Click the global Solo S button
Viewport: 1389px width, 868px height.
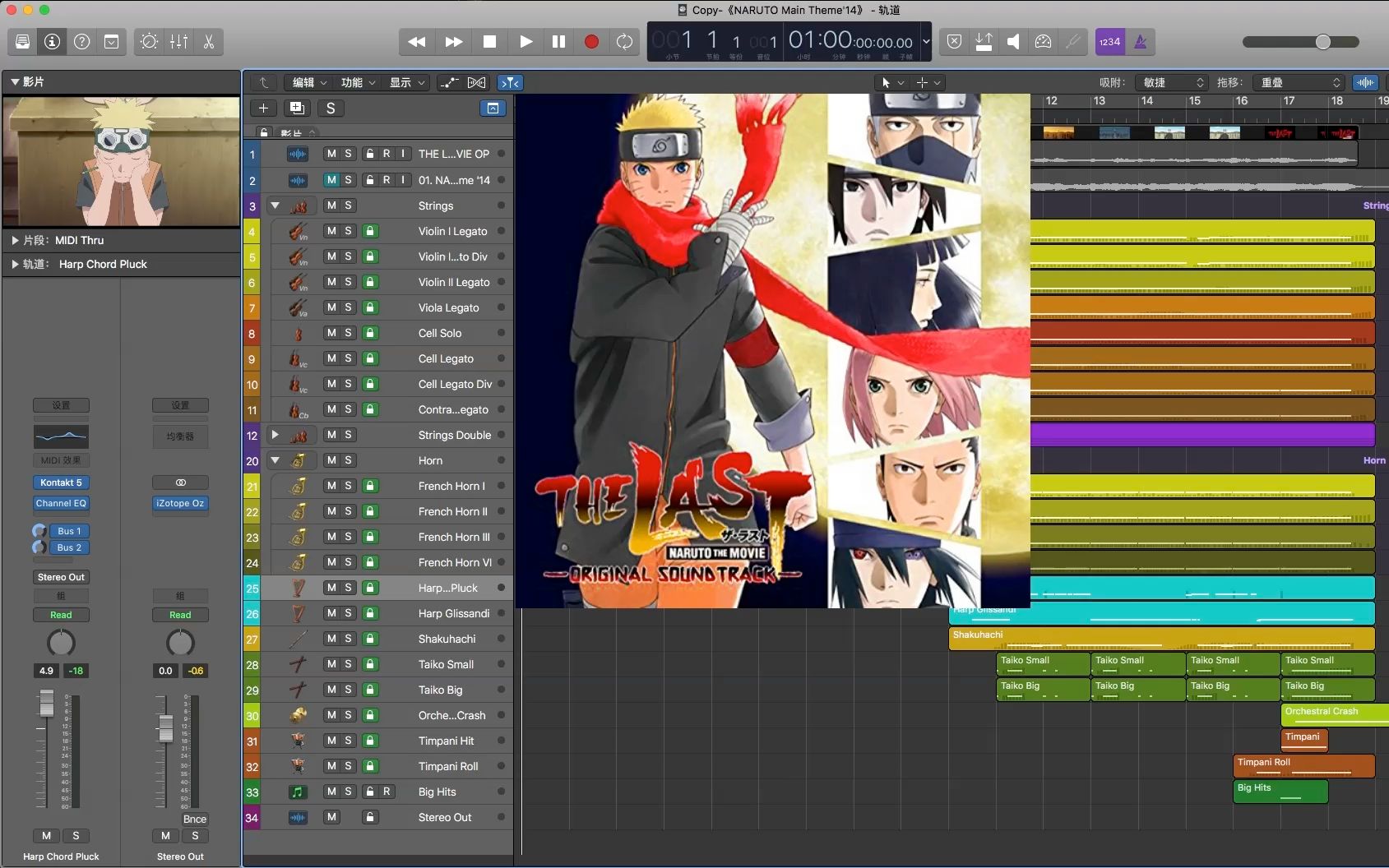coord(331,108)
